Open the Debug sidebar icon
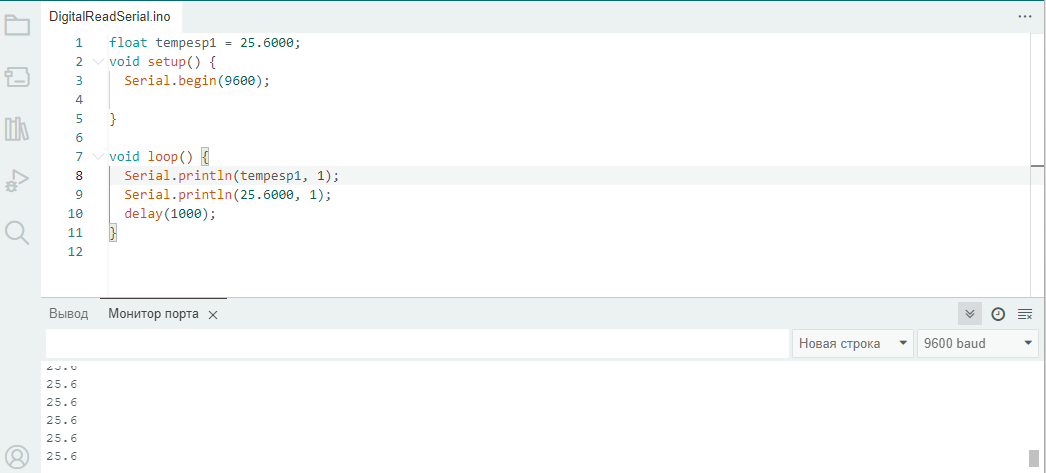The image size is (1046, 473). (x=17, y=181)
